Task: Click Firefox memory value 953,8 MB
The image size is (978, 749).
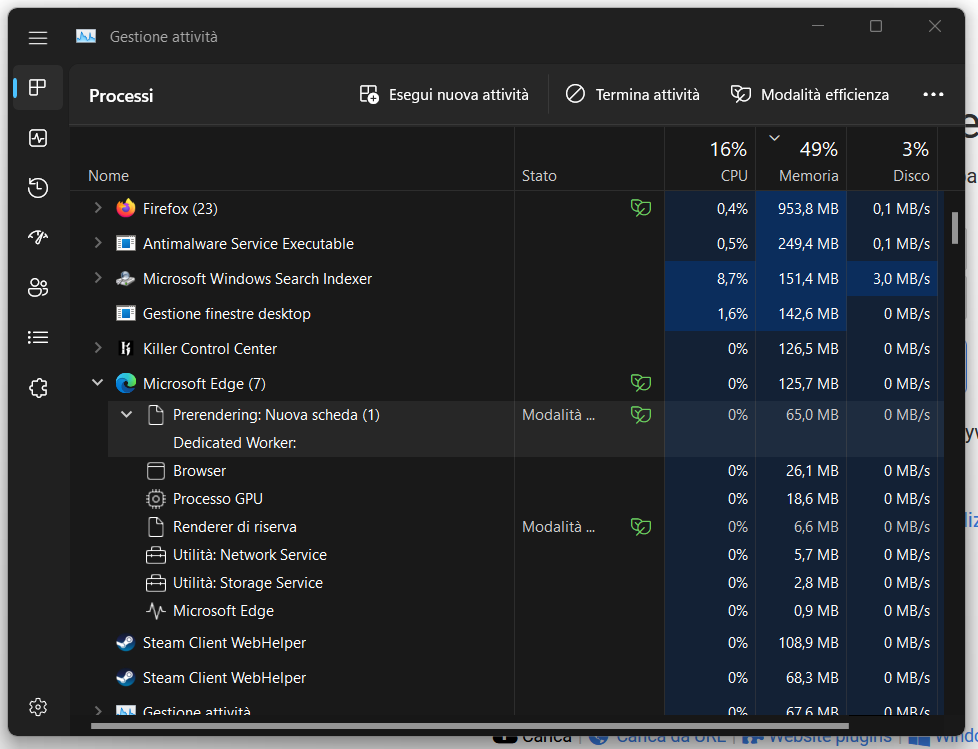Action: pos(808,209)
